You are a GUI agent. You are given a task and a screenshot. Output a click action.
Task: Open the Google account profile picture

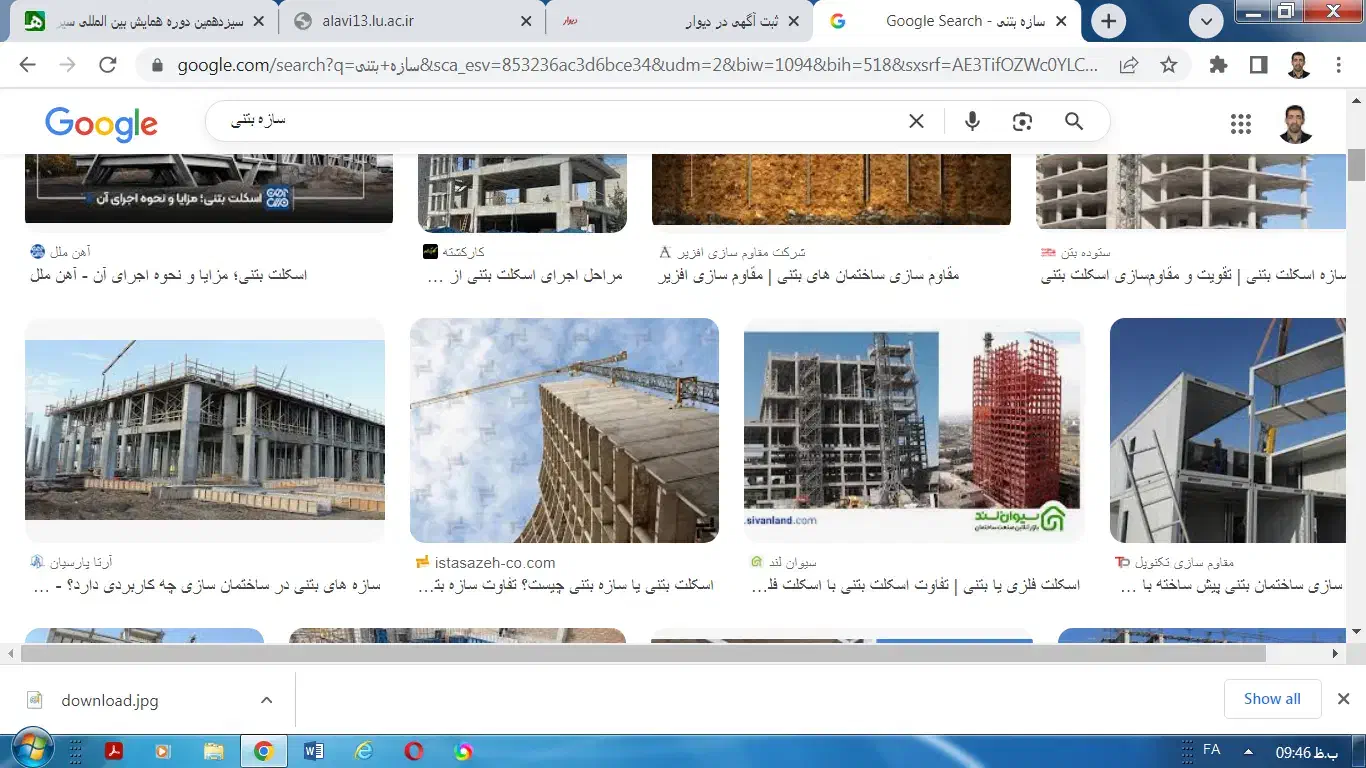pyautogui.click(x=1296, y=124)
